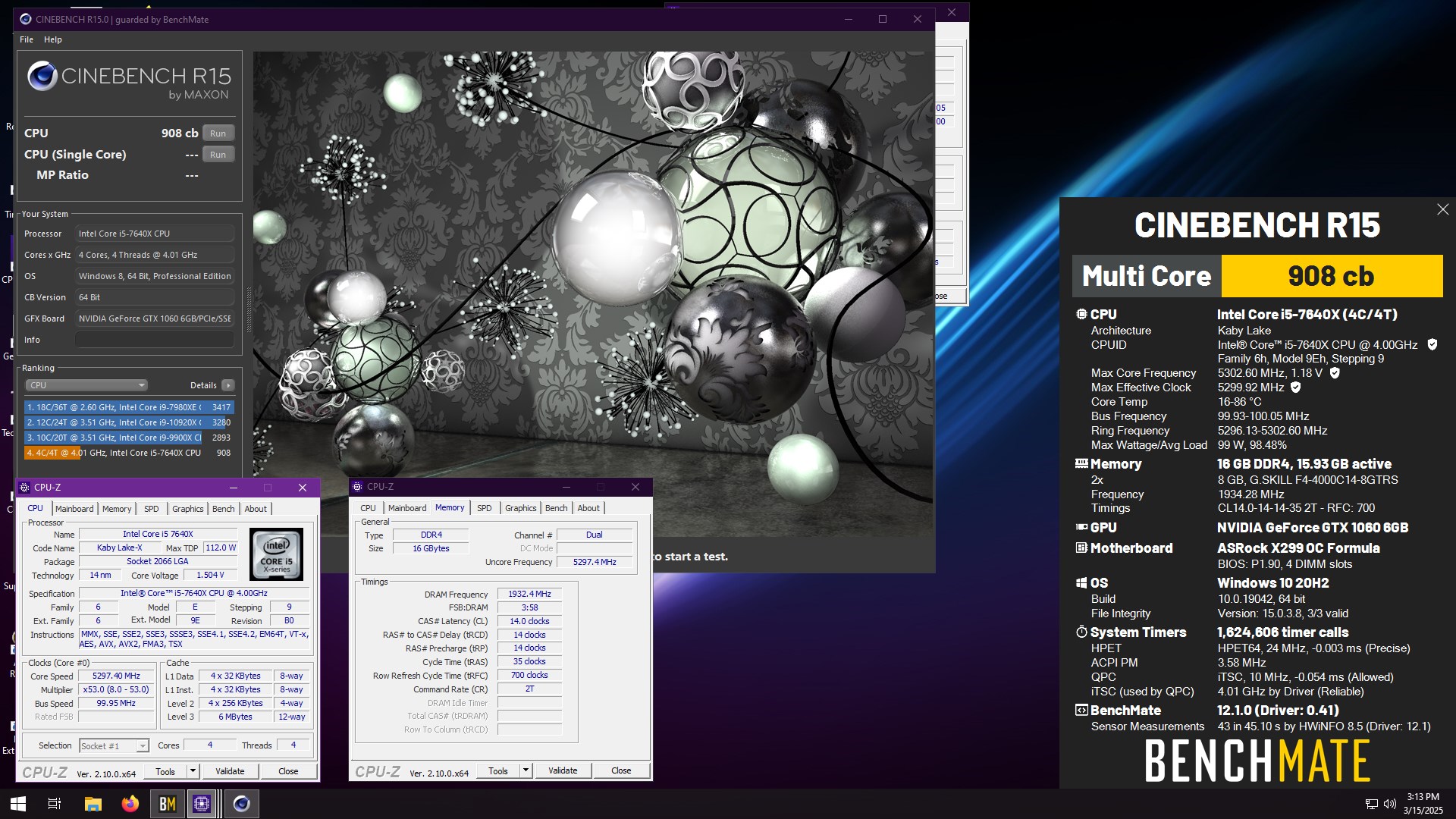Screen dimensions: 1456x819
Task: Open SPD tab in right CPU-Z
Action: 485,508
